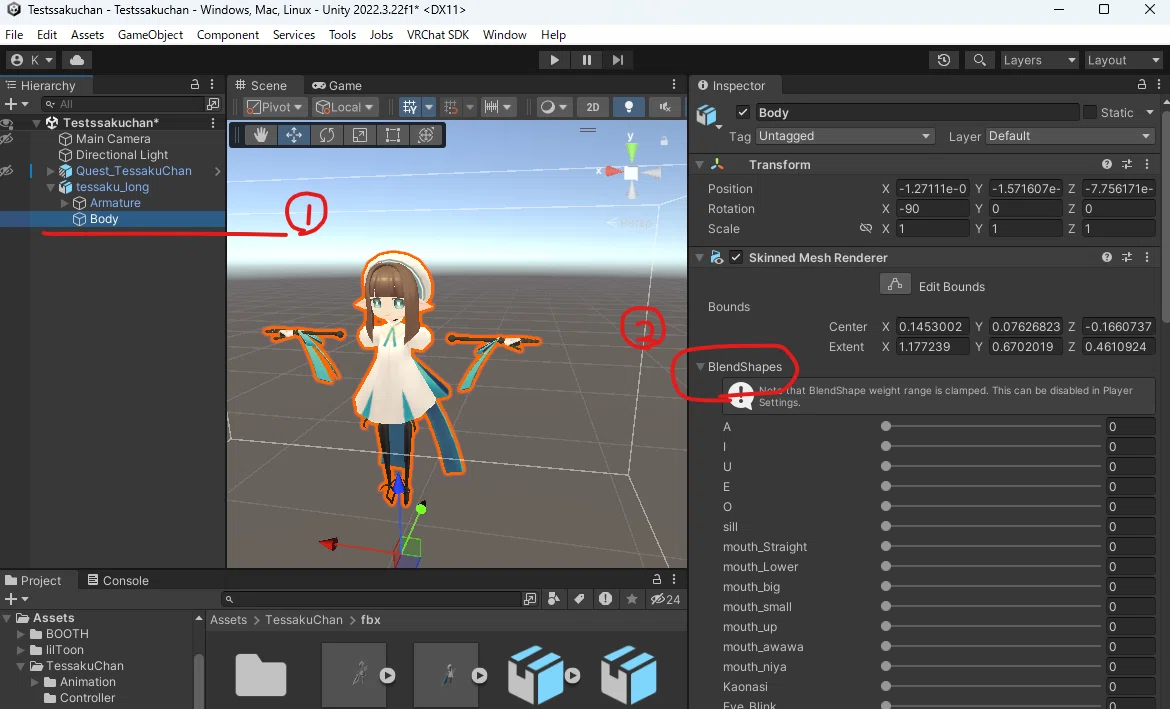Image resolution: width=1170 pixels, height=709 pixels.
Task: Collapse the tessaku_long node
Action: click(51, 187)
